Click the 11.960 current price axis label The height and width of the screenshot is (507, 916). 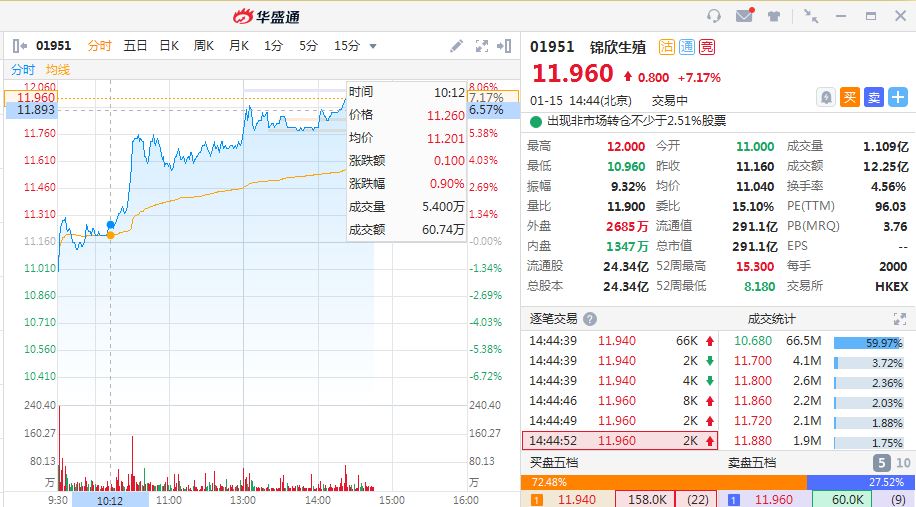(31, 98)
